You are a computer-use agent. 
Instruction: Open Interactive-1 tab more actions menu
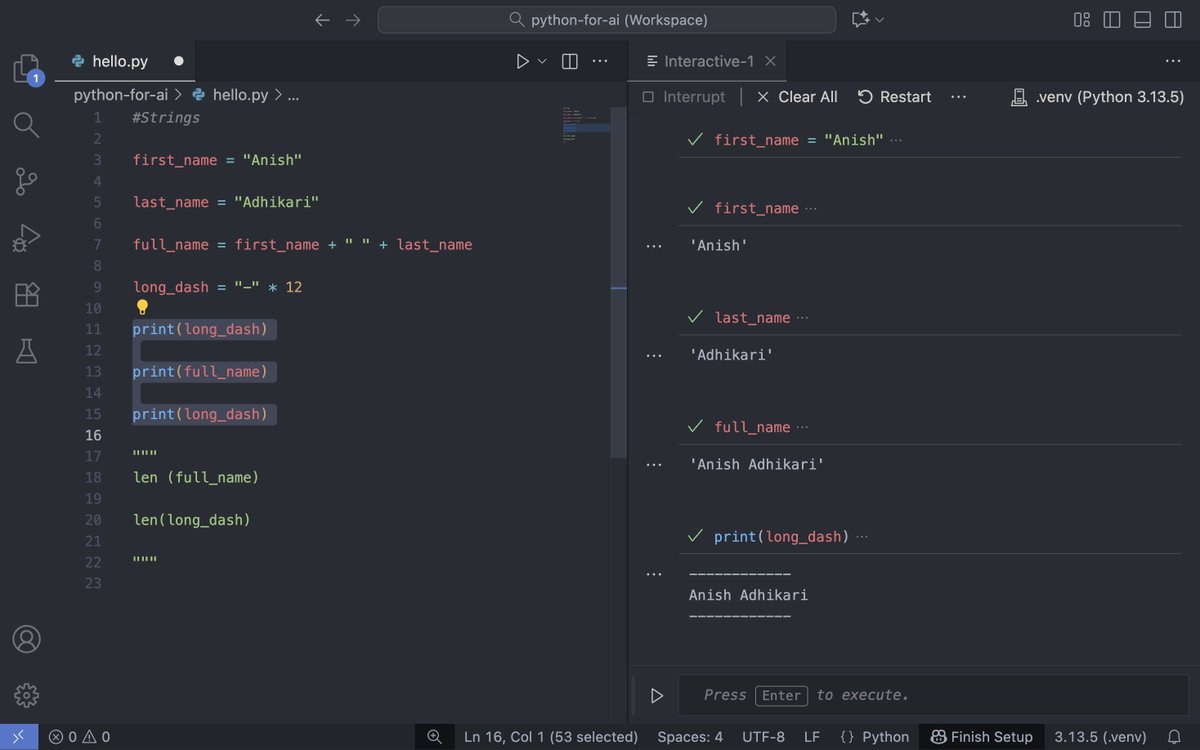[1174, 61]
